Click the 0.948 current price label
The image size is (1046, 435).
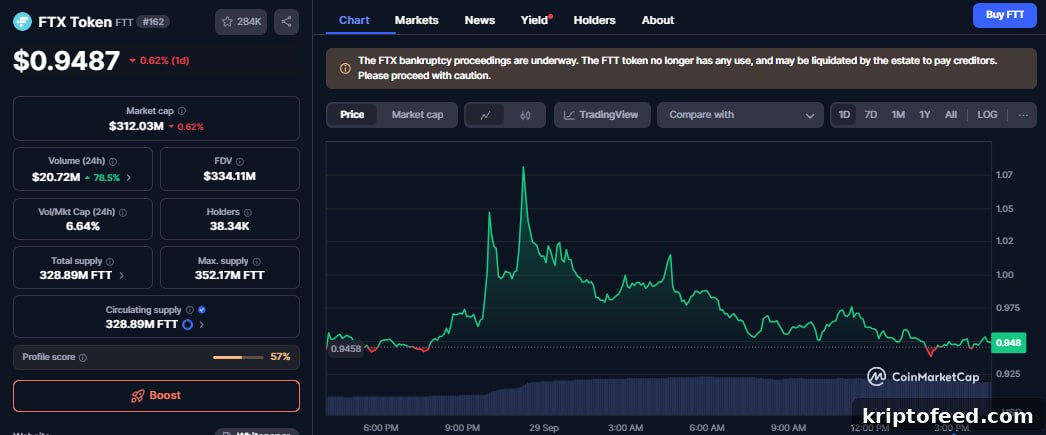point(1007,343)
